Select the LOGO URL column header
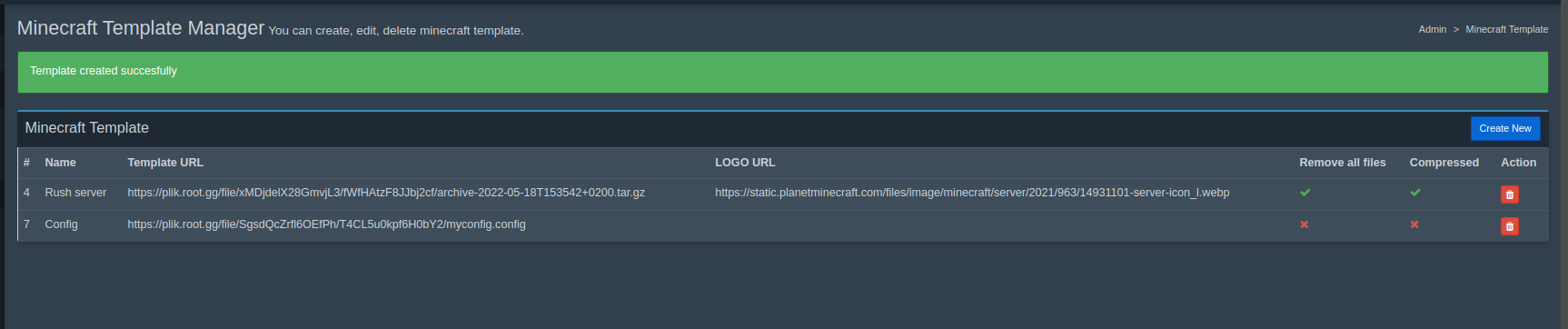 click(x=745, y=163)
